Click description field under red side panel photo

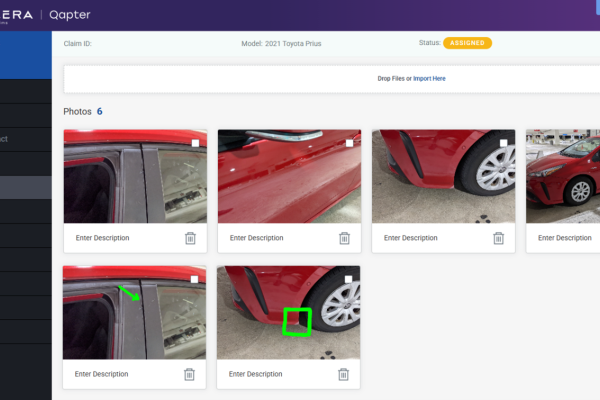tap(256, 238)
